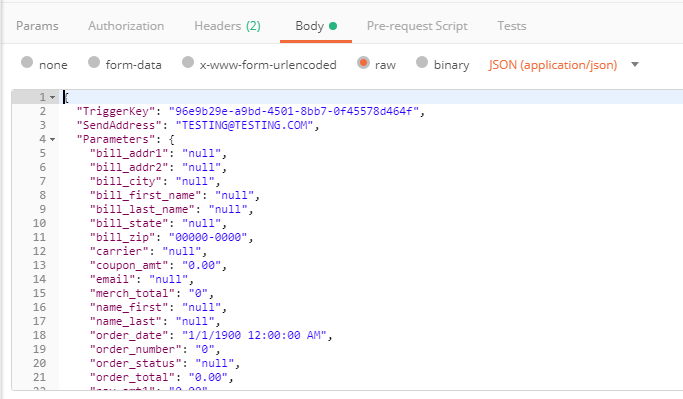Viewport: 683px width, 399px height.
Task: Collapse the root object fold arrow on line 1
Action: click(x=52, y=97)
